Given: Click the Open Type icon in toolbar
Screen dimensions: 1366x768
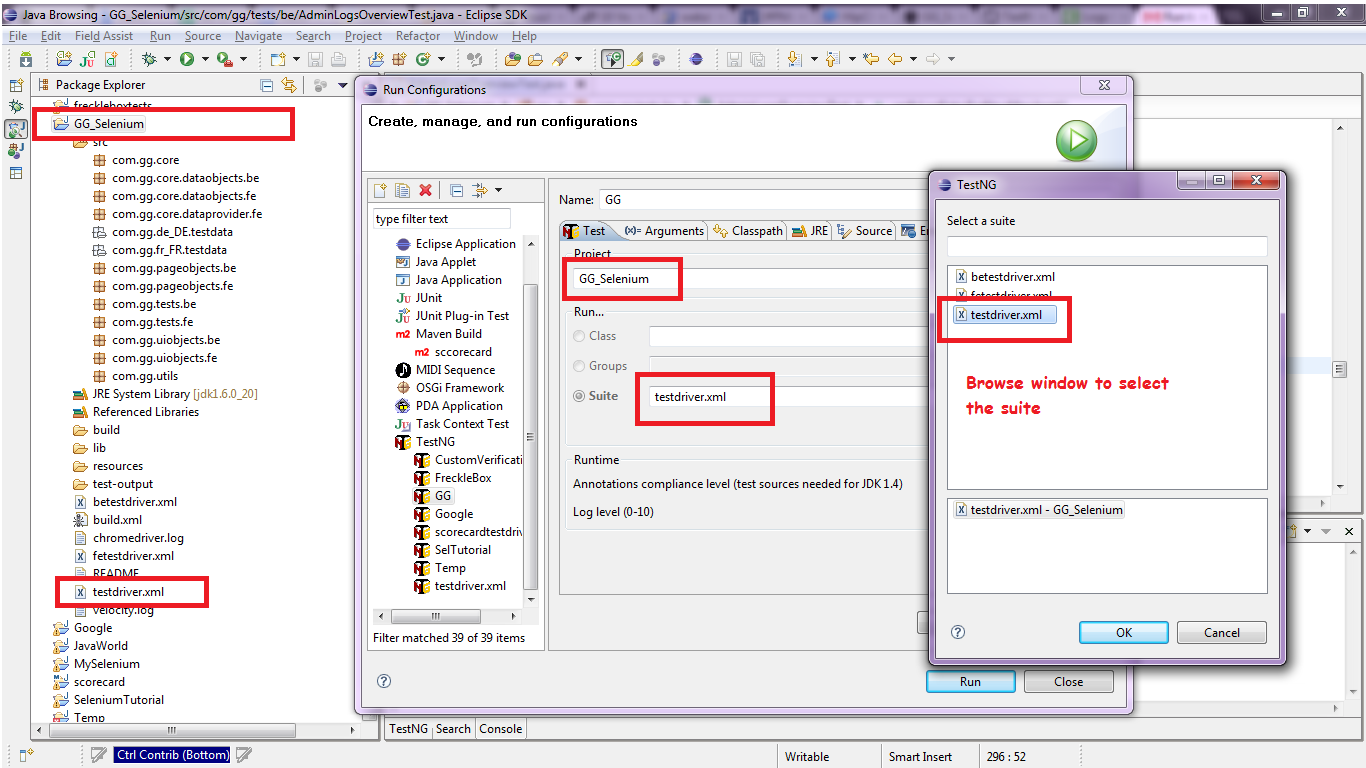Looking at the screenshot, I should (512, 60).
